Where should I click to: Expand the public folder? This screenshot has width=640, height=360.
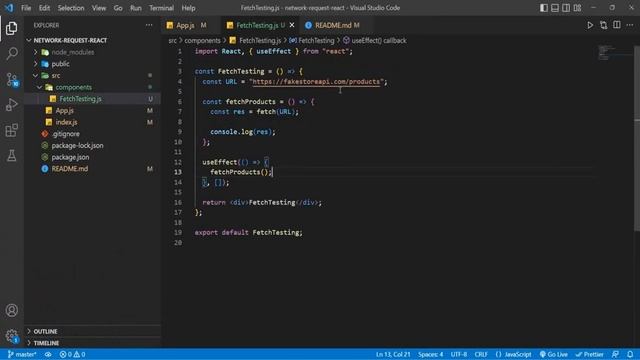(92, 64)
